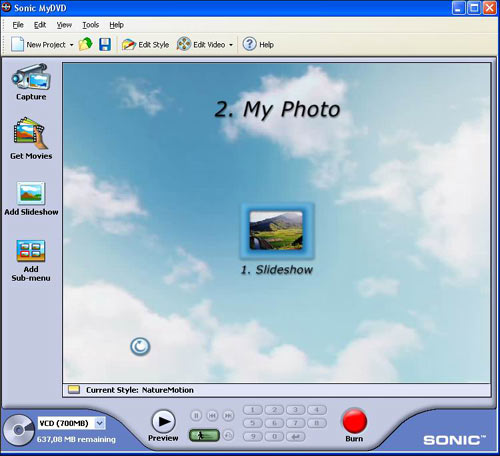Click the red Burn button
This screenshot has width=500, height=456.
[355, 421]
